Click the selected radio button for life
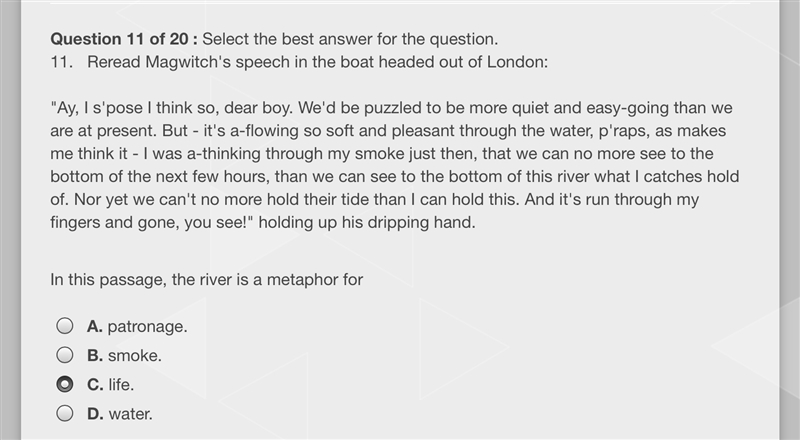The image size is (800, 440). [x=65, y=384]
